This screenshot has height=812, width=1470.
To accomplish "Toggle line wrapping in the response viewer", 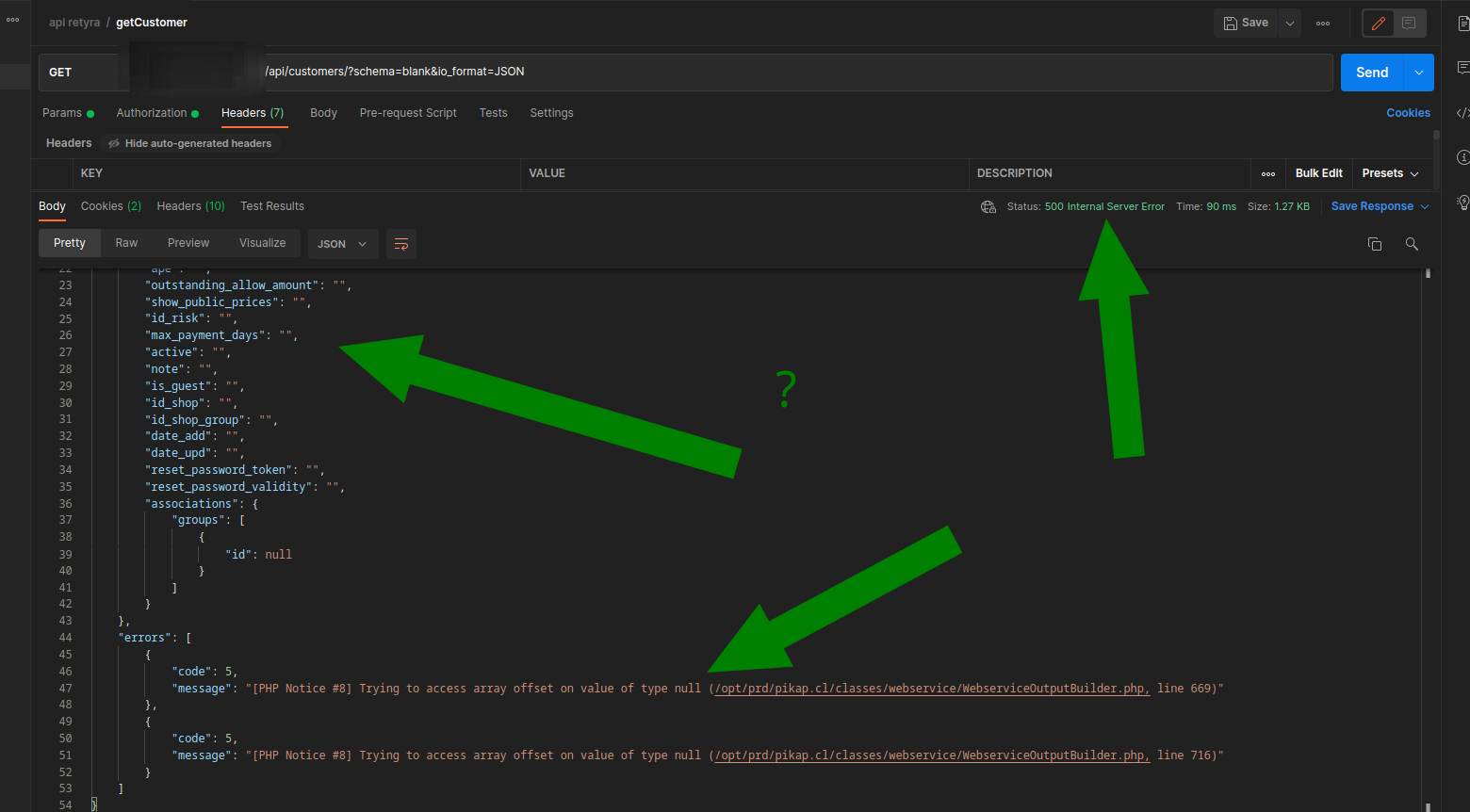I will pyautogui.click(x=400, y=243).
